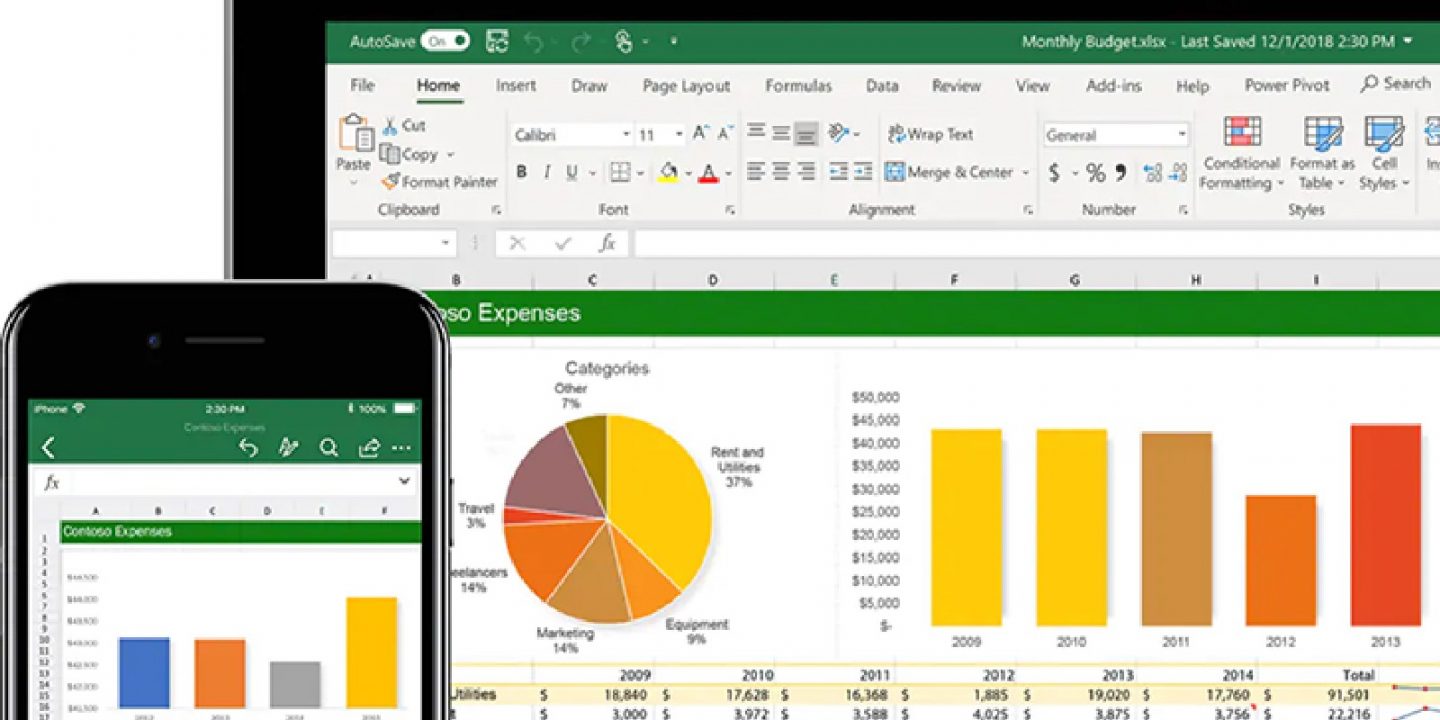Click the Cut scissors icon
Viewport: 1440px width, 720px height.
[391, 126]
